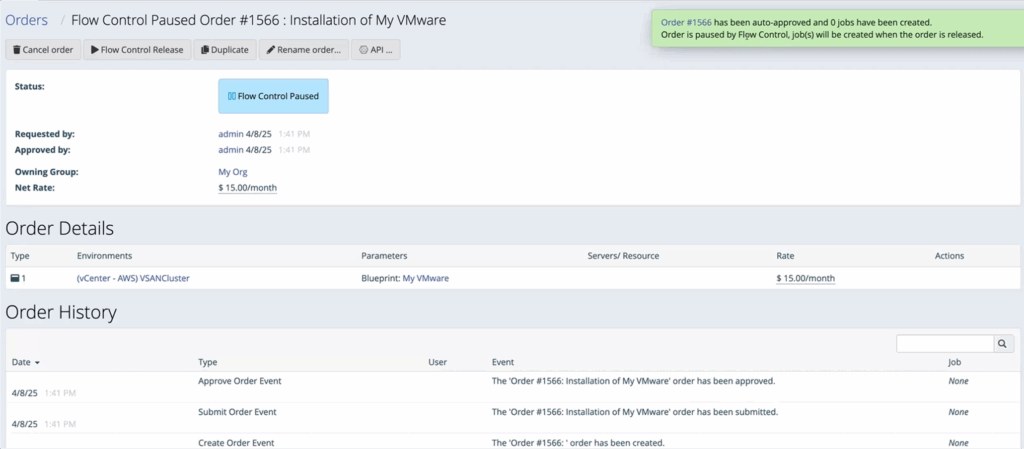Sort Order History by Date arrow
The image size is (1024, 449).
pos(37,362)
